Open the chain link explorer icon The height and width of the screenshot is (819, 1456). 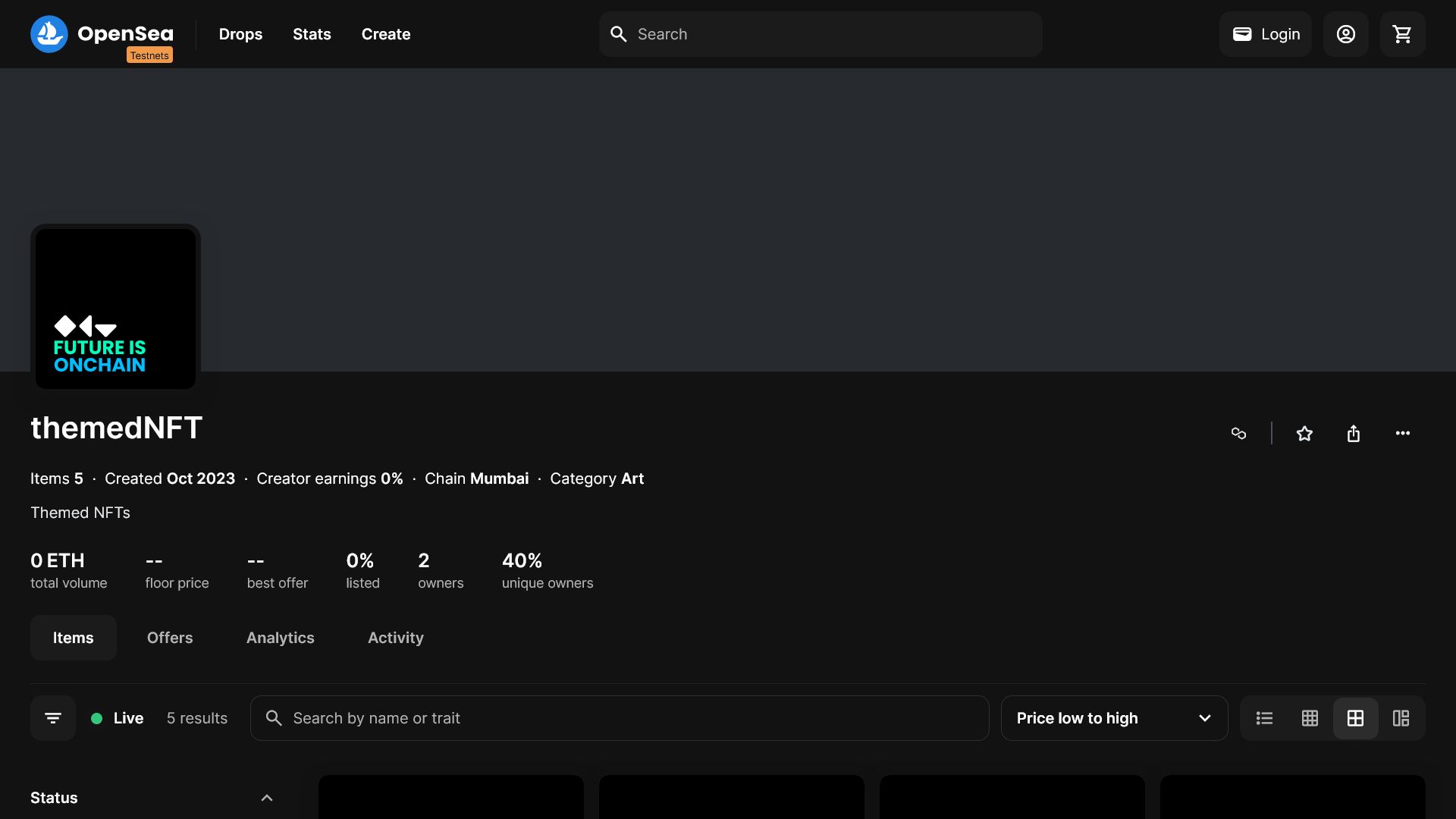[x=1238, y=433]
